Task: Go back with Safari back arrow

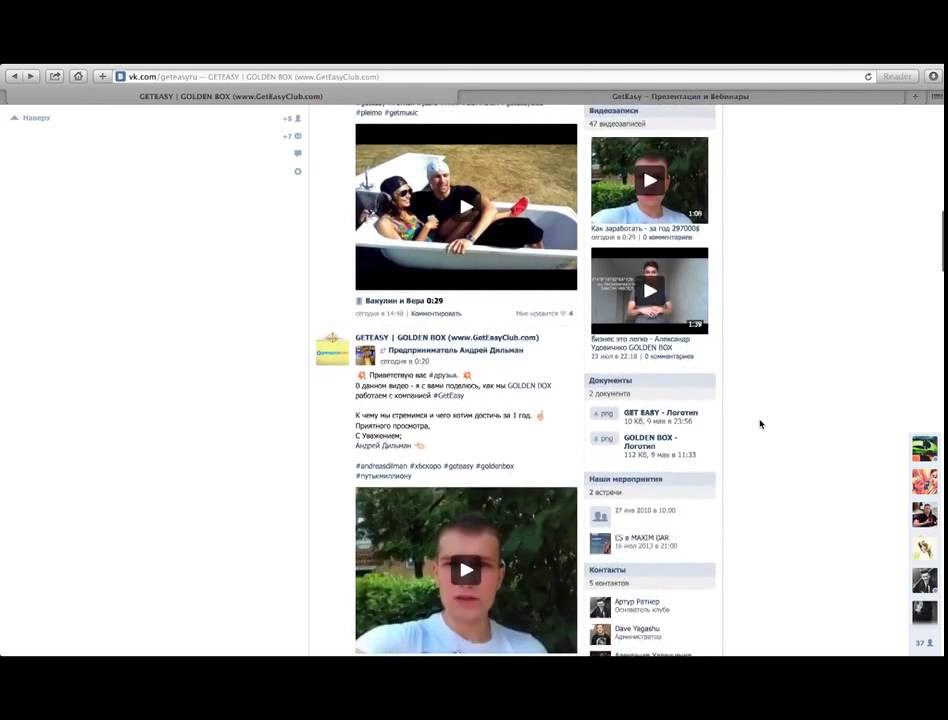Action: coord(15,76)
